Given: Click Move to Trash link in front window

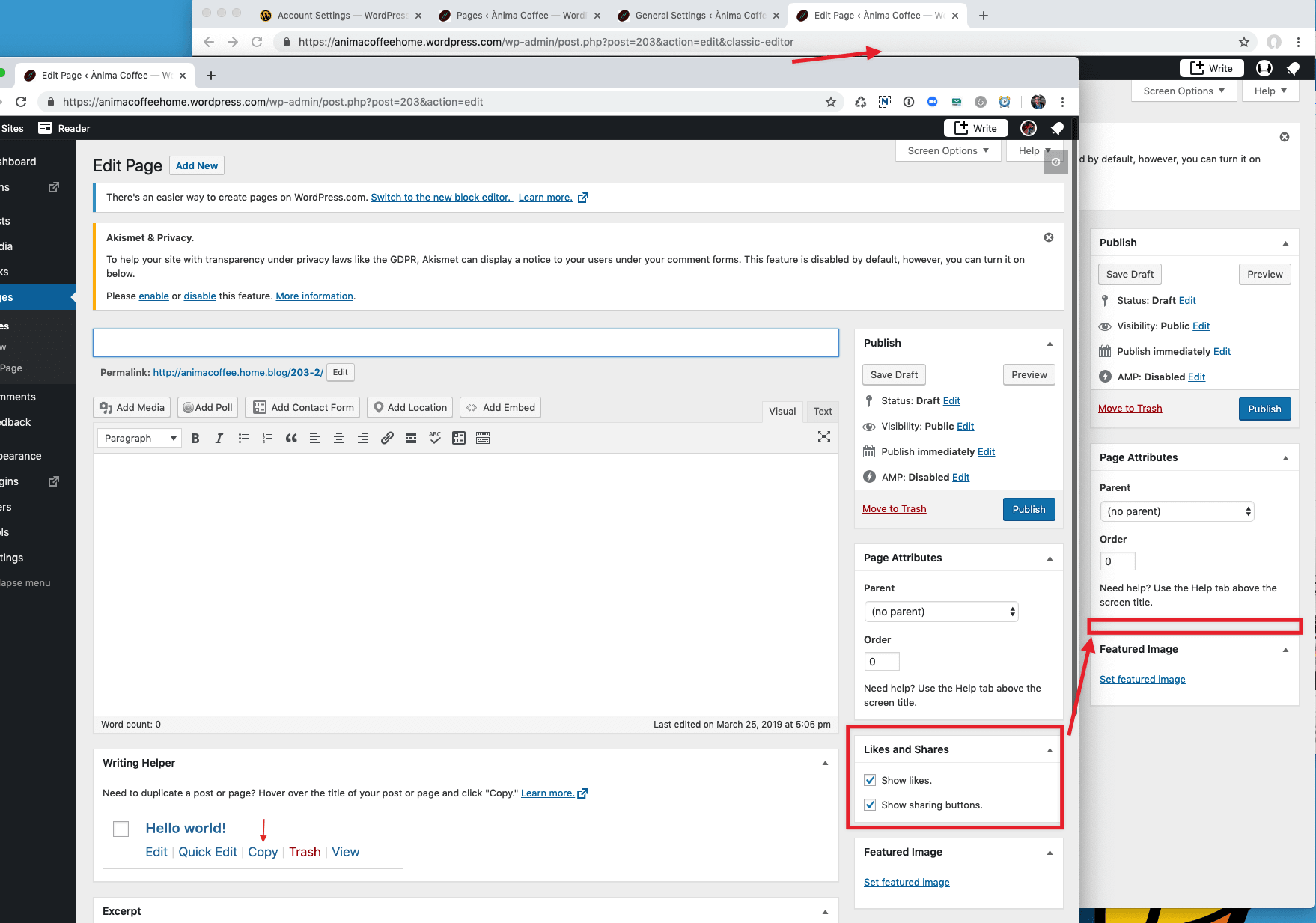Looking at the screenshot, I should tap(894, 508).
